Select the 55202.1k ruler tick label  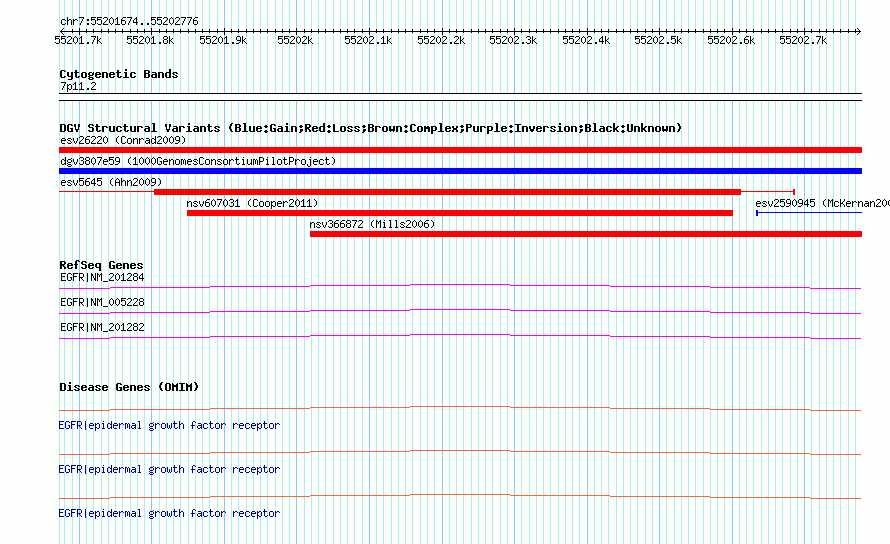pyautogui.click(x=368, y=40)
